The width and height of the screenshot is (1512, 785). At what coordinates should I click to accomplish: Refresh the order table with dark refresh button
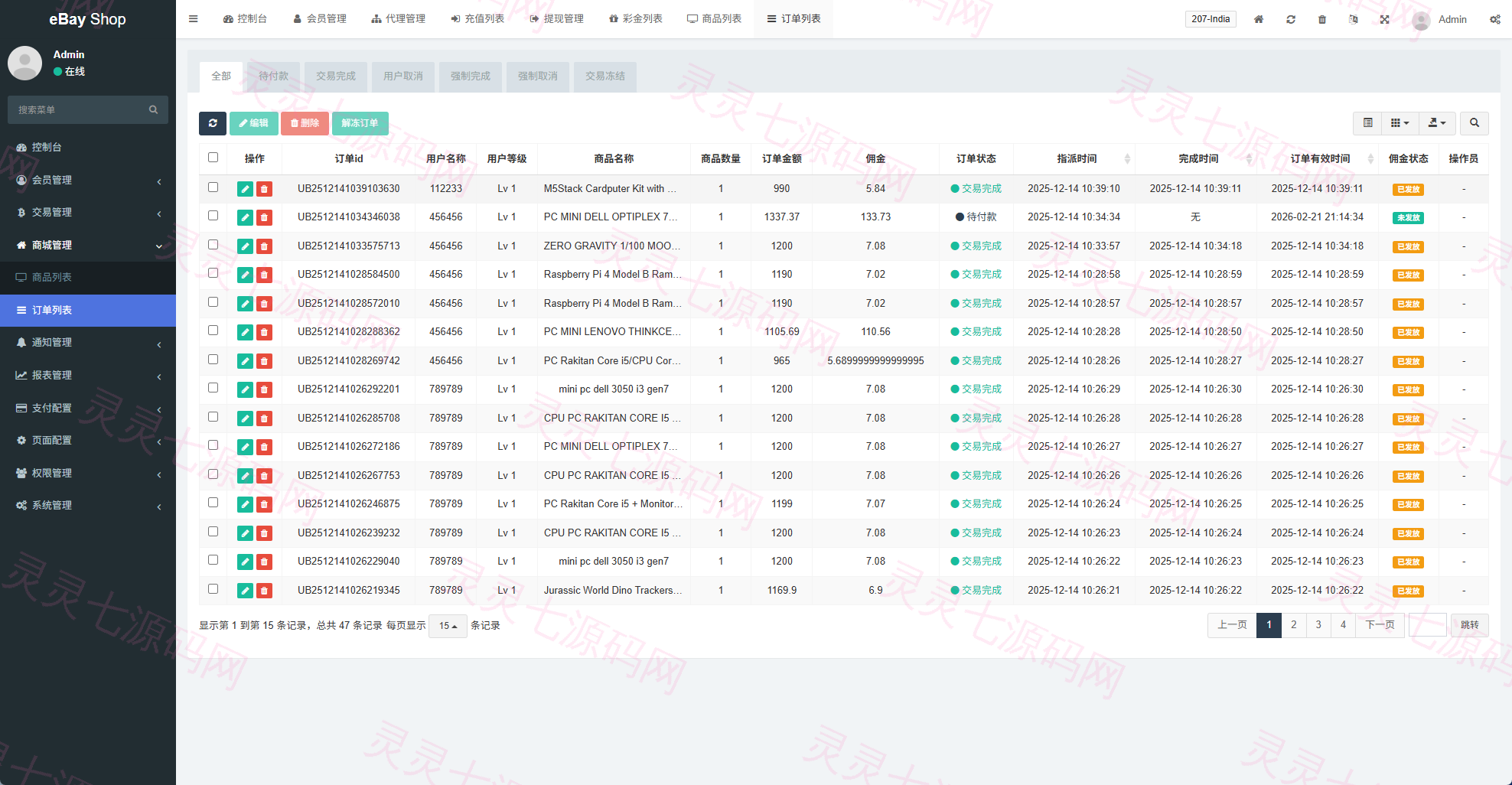(x=213, y=123)
